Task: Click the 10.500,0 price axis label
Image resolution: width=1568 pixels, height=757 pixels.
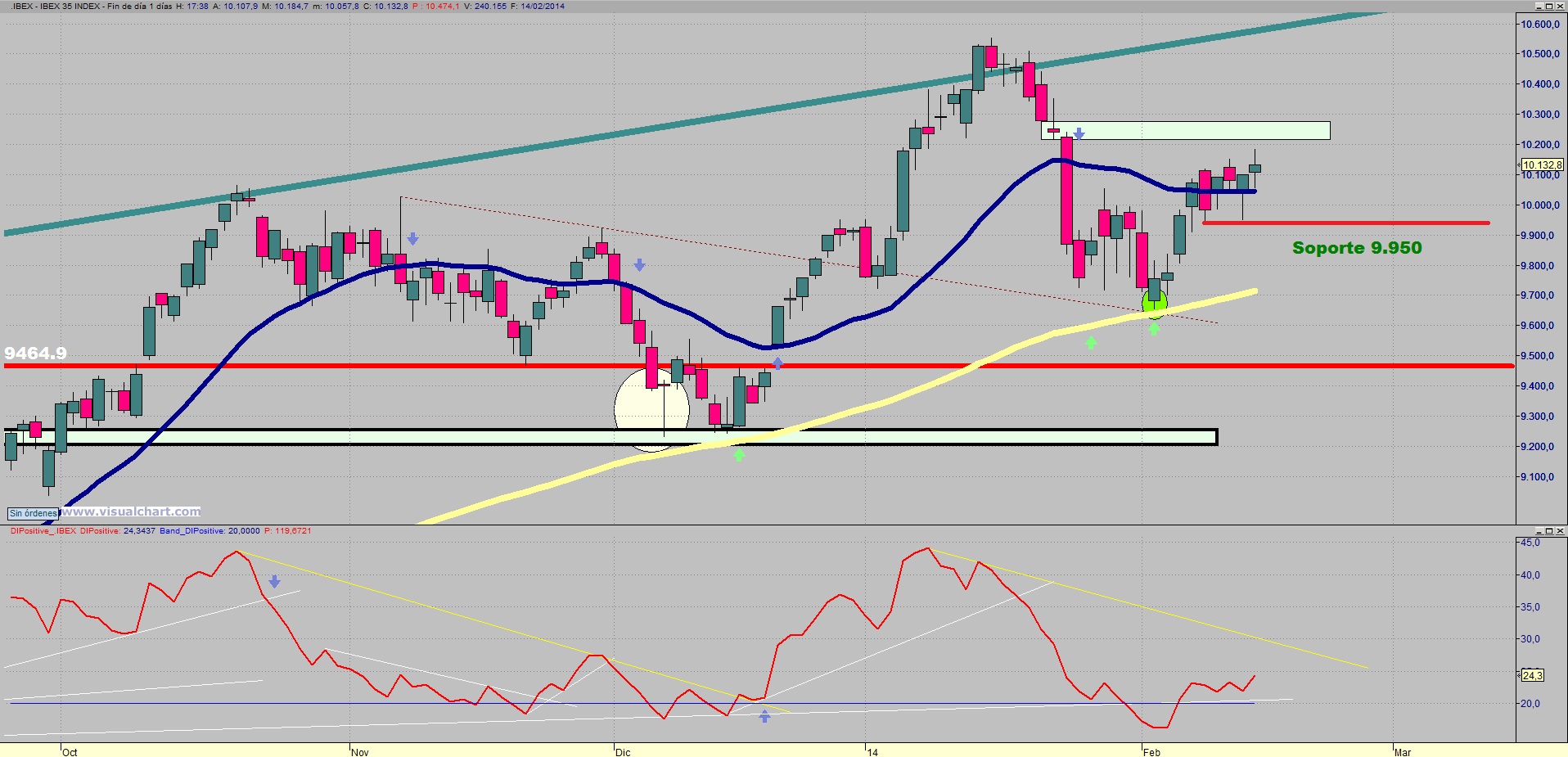Action: click(1540, 54)
